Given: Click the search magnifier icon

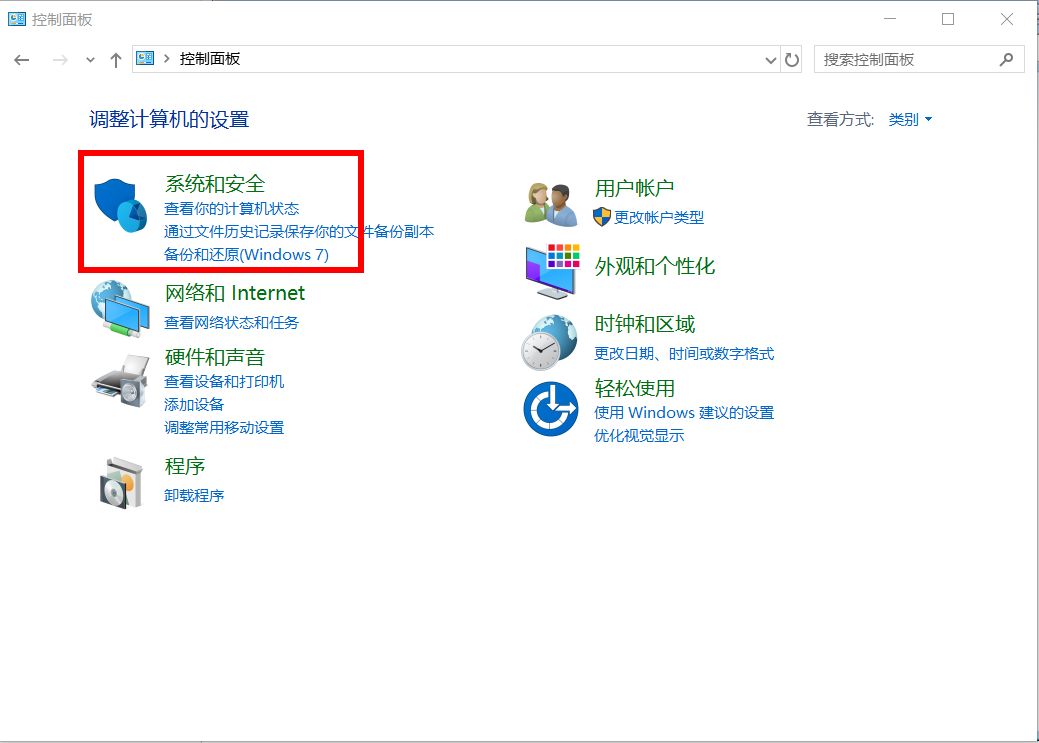Looking at the screenshot, I should (1006, 60).
